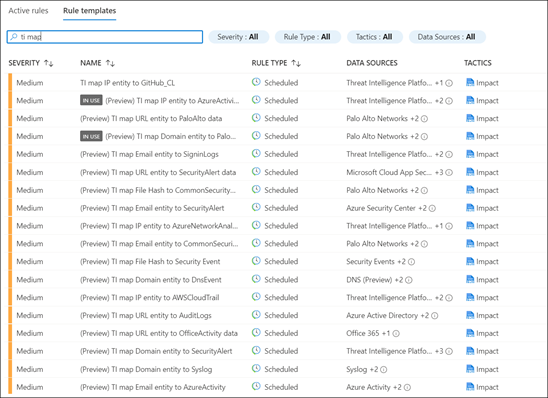
Task: Open the Severity : All filter
Action: point(239,37)
